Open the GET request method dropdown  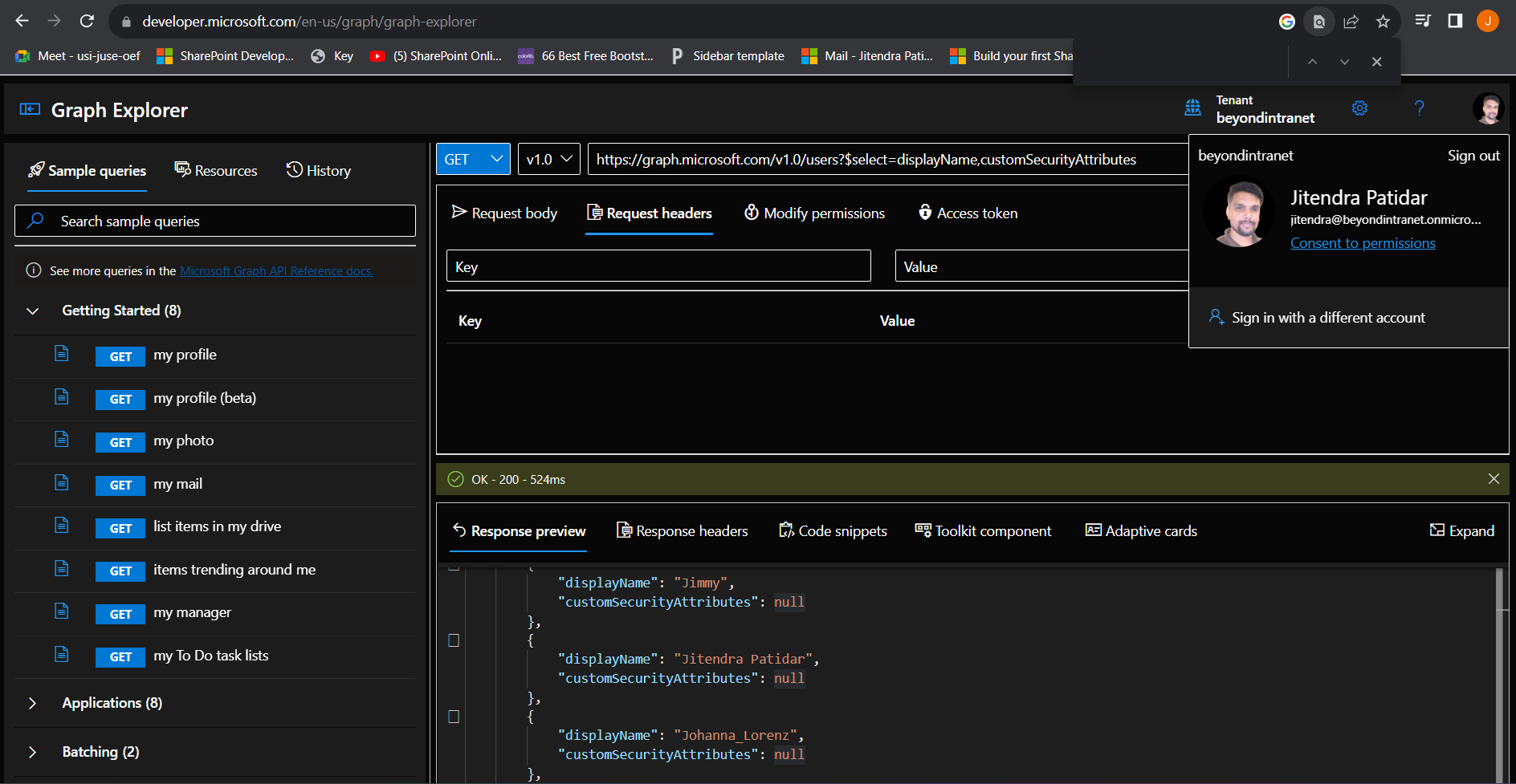472,158
